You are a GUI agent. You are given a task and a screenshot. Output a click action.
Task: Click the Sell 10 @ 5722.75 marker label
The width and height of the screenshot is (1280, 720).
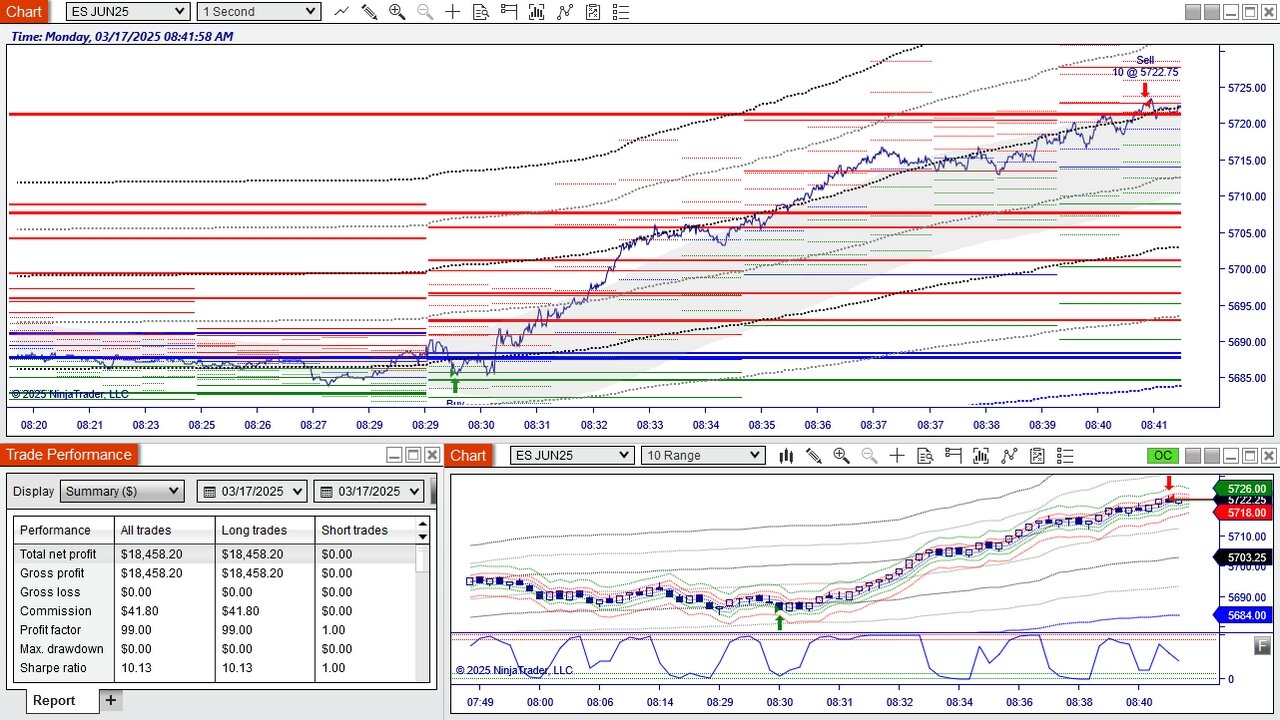(x=1145, y=66)
